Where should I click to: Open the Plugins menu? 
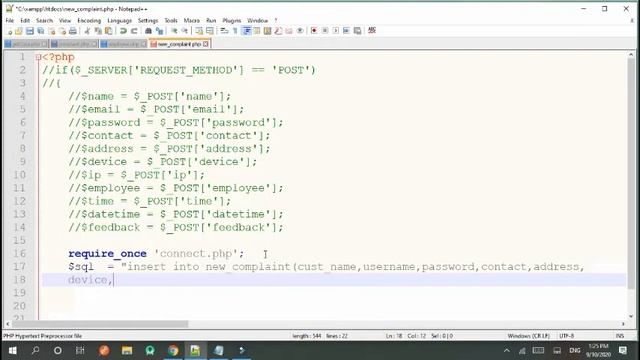tap(231, 20)
